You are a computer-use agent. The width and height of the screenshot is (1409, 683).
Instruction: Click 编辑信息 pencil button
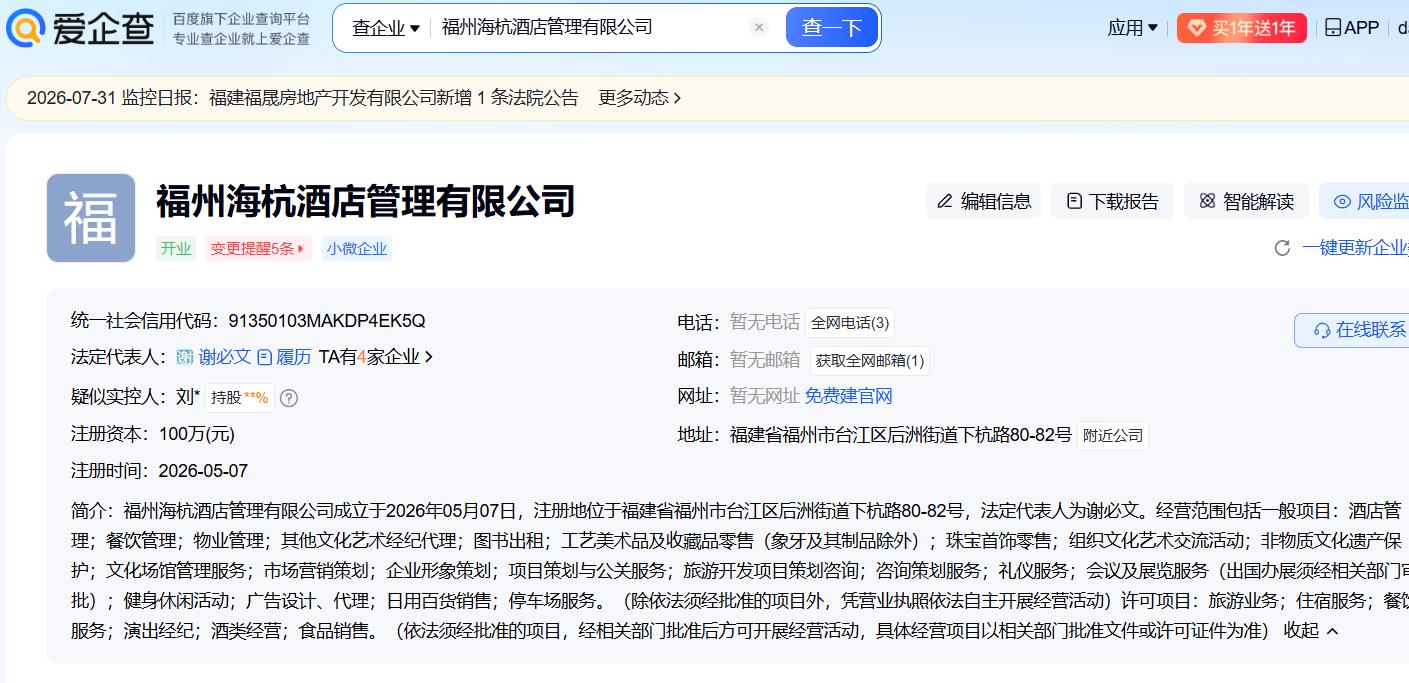(984, 201)
